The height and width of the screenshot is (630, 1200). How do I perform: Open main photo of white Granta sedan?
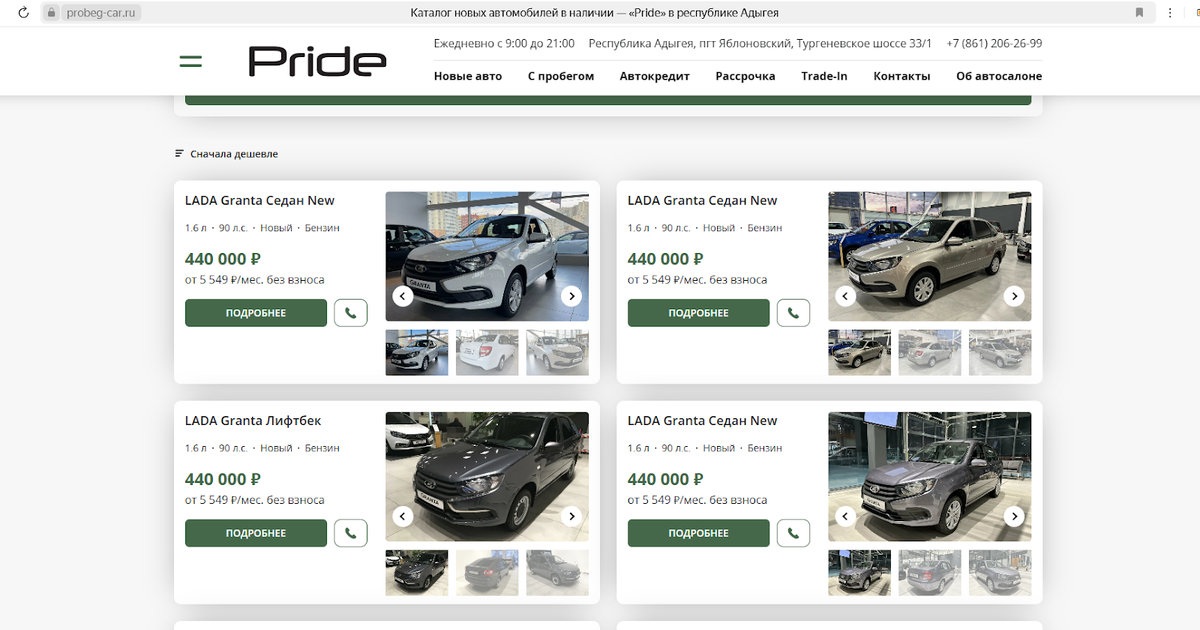click(487, 256)
